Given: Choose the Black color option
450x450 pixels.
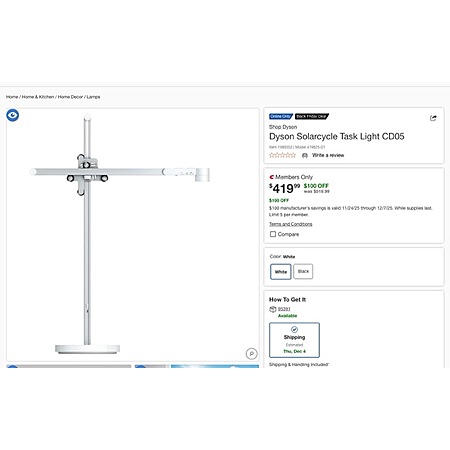Looking at the screenshot, I should (x=303, y=271).
